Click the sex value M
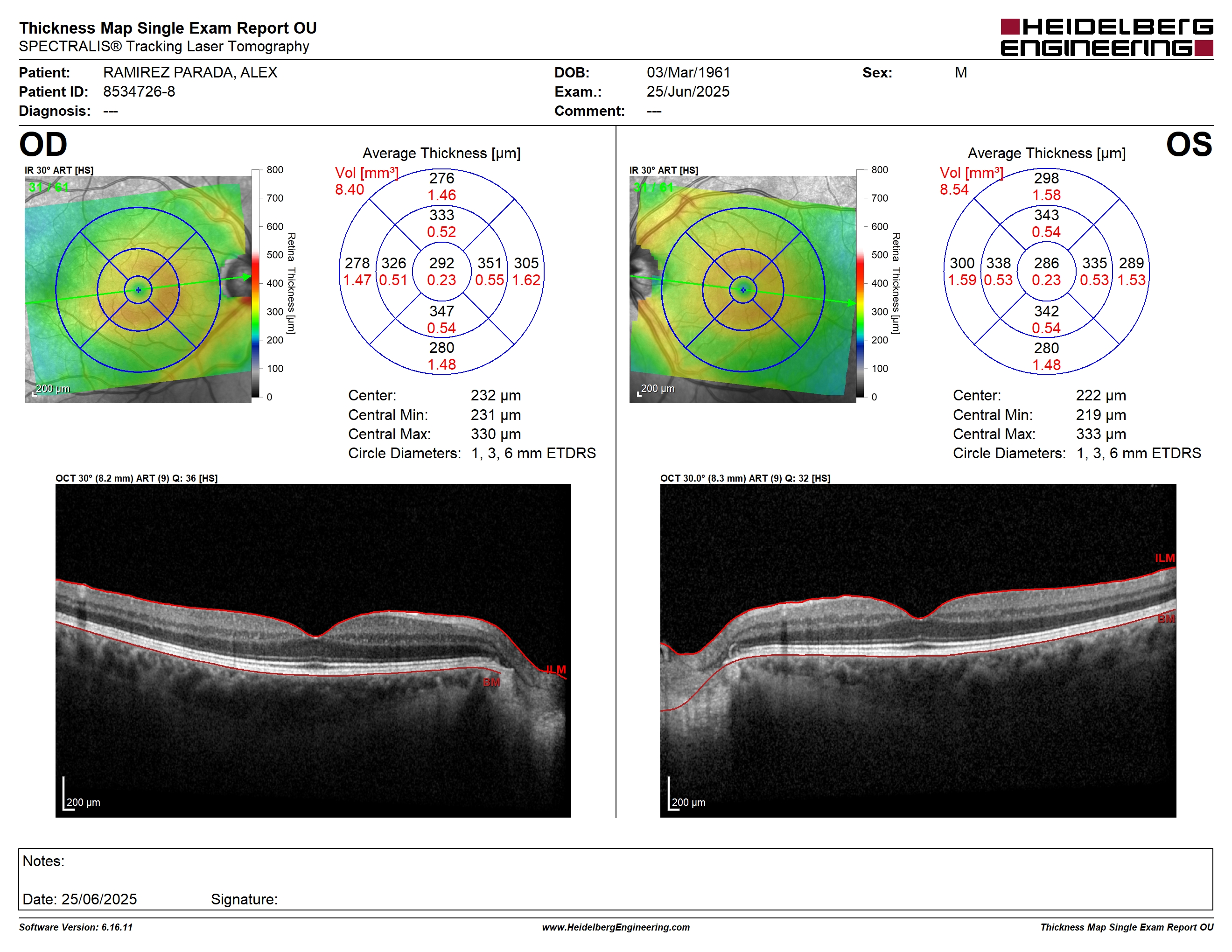The height and width of the screenshot is (952, 1232). coord(961,73)
